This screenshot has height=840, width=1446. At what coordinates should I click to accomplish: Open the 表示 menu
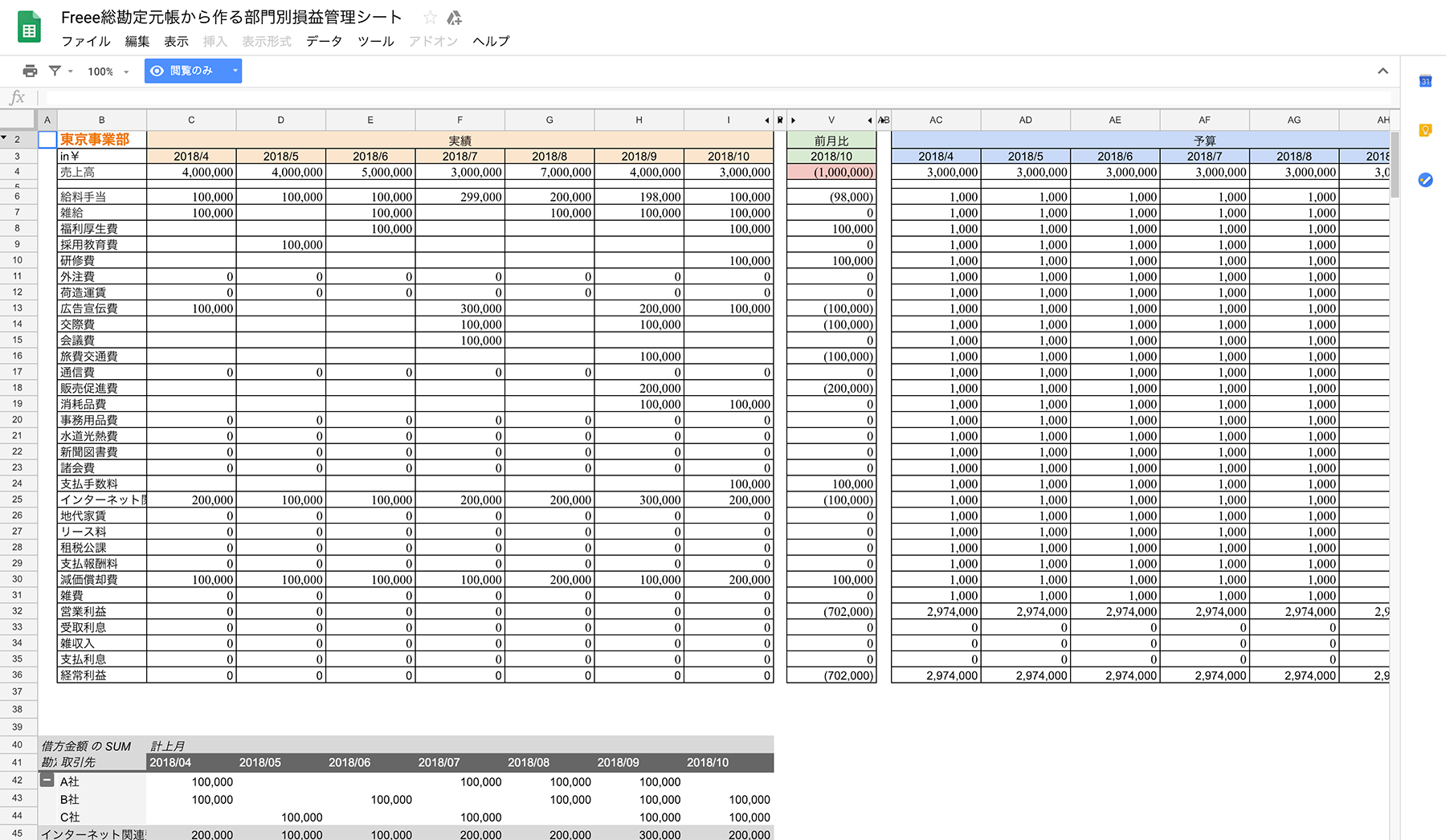(x=176, y=42)
